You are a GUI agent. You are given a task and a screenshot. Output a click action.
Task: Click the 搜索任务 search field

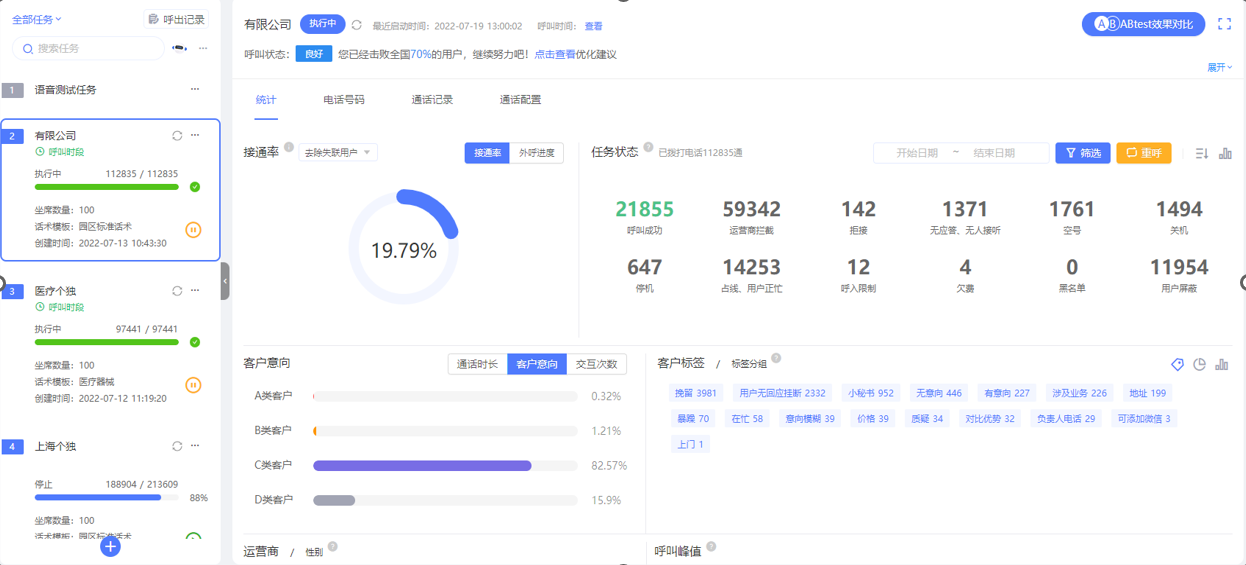(88, 48)
